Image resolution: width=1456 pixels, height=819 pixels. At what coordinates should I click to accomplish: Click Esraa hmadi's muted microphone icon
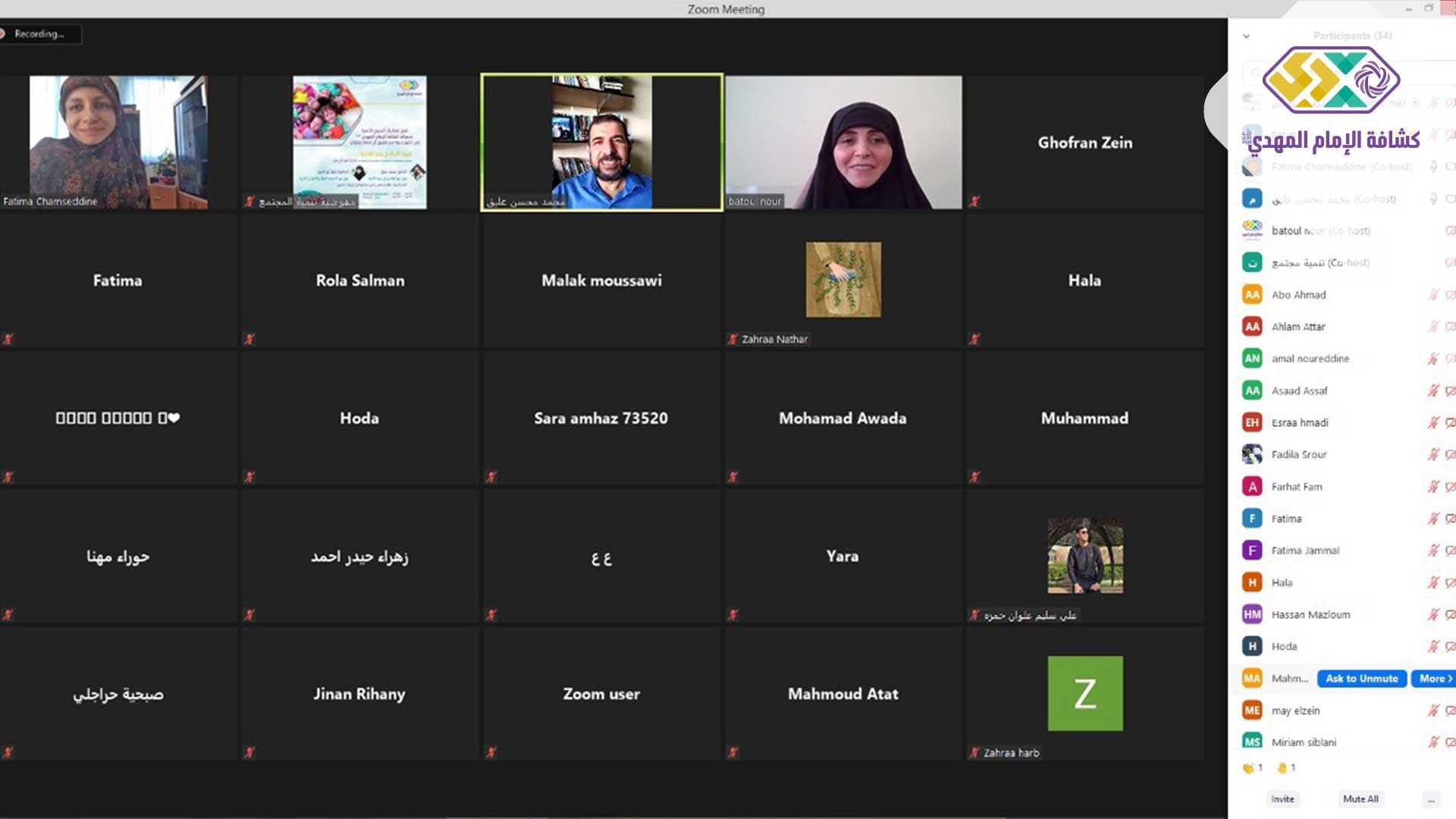pos(1432,422)
